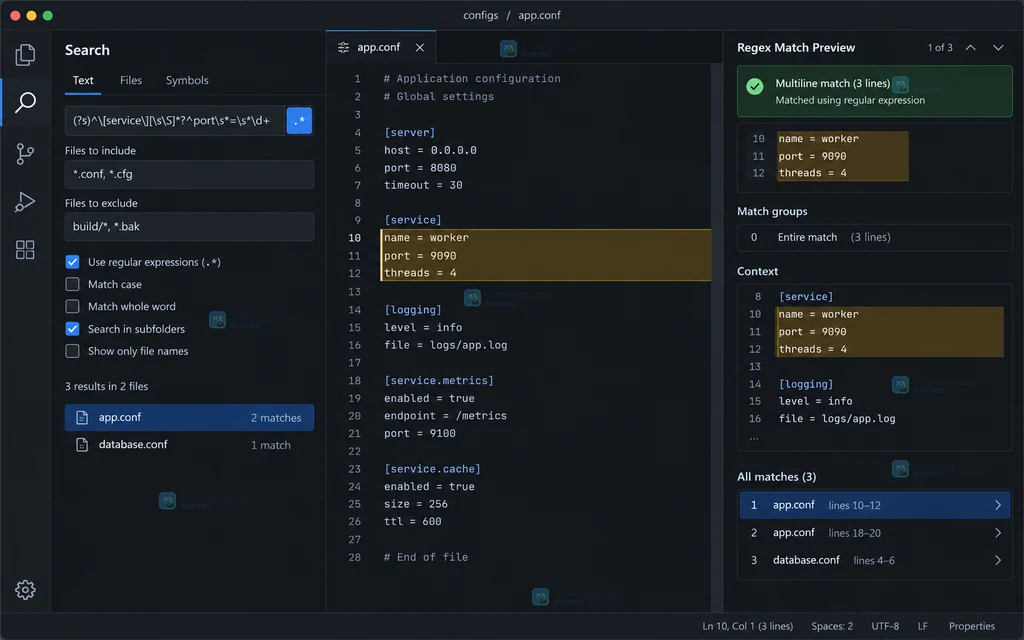The image size is (1024, 640).
Task: Click 'file = logs/app.log' in Context panel
Action: 837,419
